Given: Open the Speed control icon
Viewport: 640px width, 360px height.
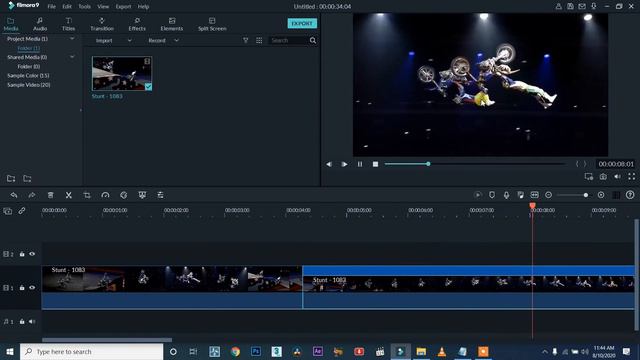Looking at the screenshot, I should point(105,195).
